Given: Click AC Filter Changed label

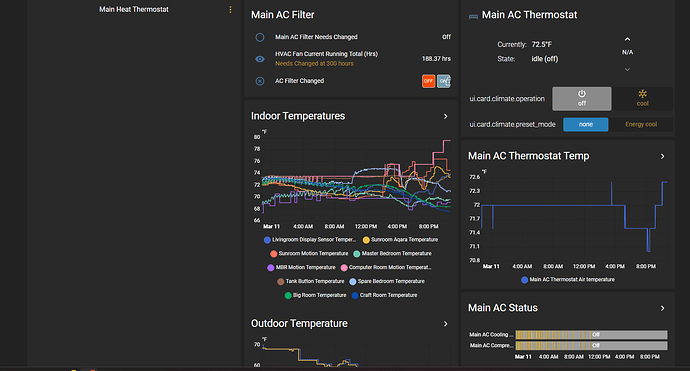Looking at the screenshot, I should click(299, 81).
